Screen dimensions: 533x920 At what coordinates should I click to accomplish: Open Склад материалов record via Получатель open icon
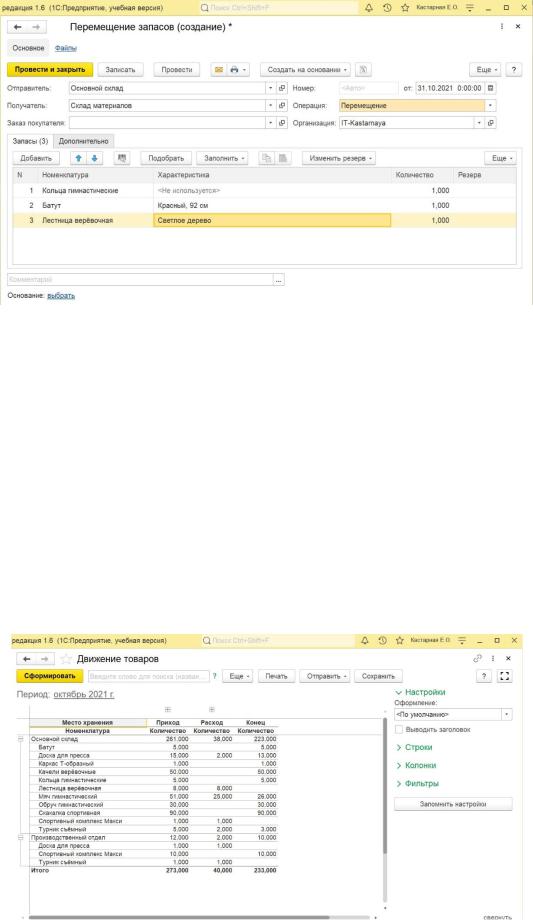coord(282,106)
